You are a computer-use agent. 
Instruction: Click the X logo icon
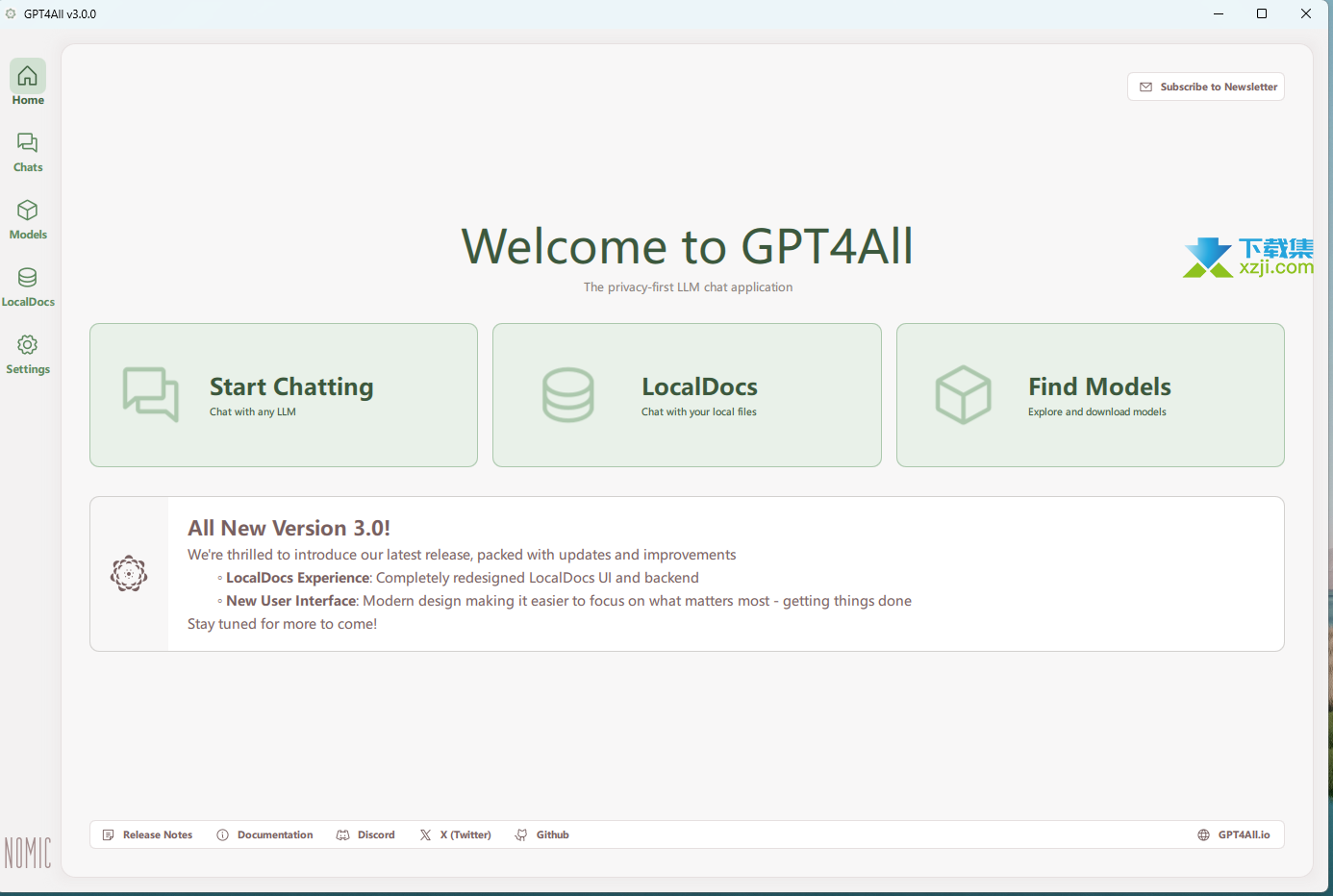425,834
